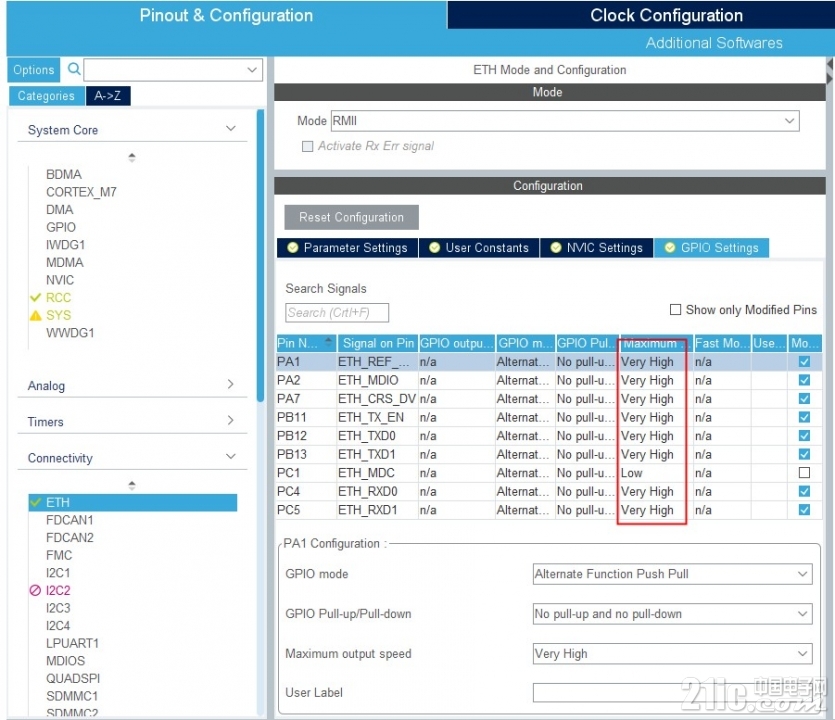This screenshot has width=835, height=720.
Task: Click the categories panel vertical scrollbar
Action: click(x=260, y=256)
